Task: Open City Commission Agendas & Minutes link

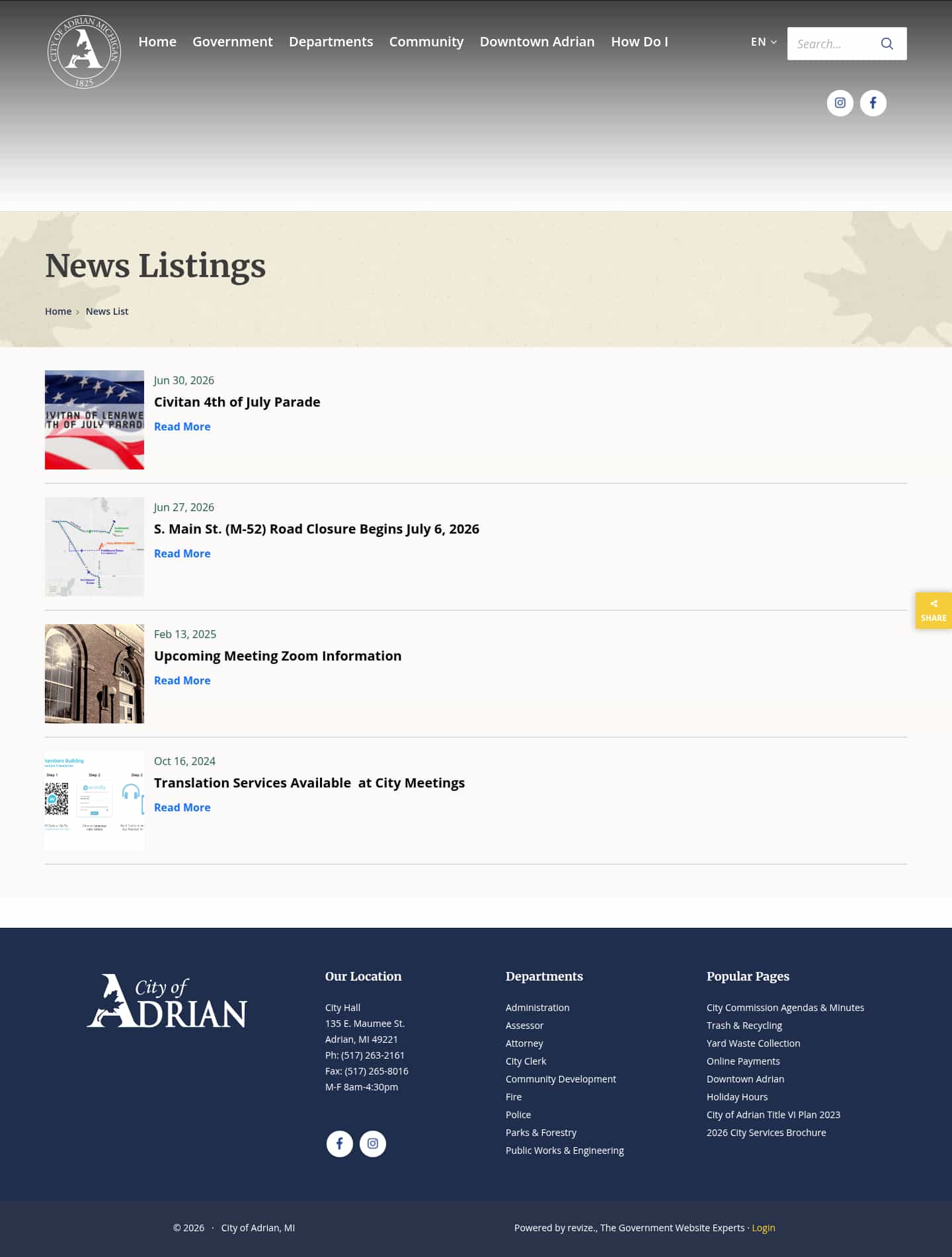Action: pos(785,1008)
